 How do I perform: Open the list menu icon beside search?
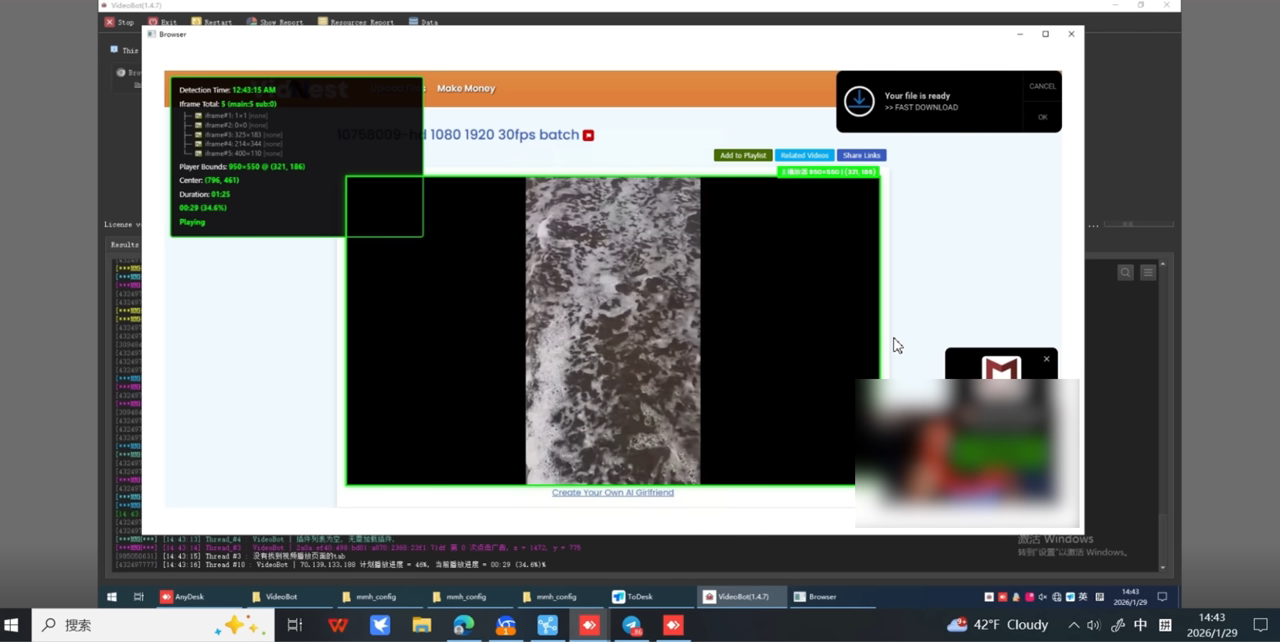point(1148,272)
